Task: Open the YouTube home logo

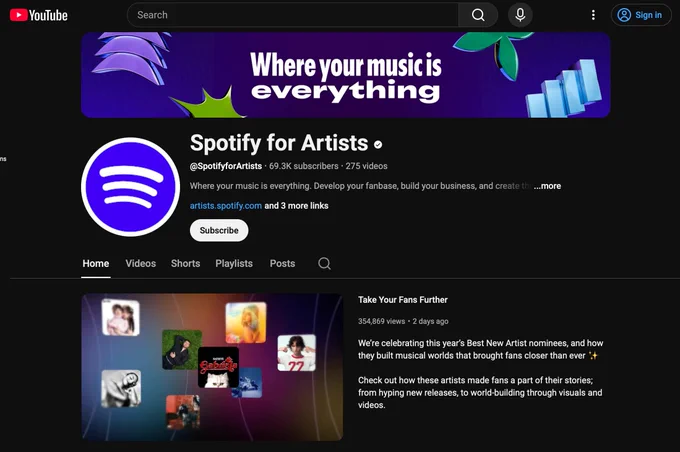Action: 39,15
